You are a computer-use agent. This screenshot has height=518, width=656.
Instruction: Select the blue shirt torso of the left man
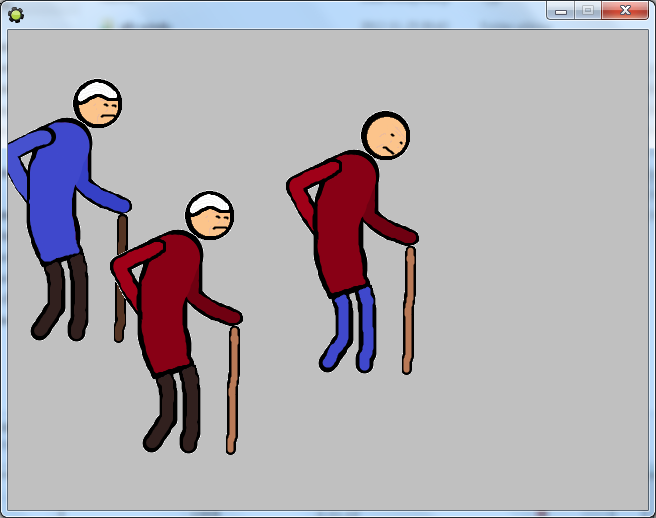53,200
